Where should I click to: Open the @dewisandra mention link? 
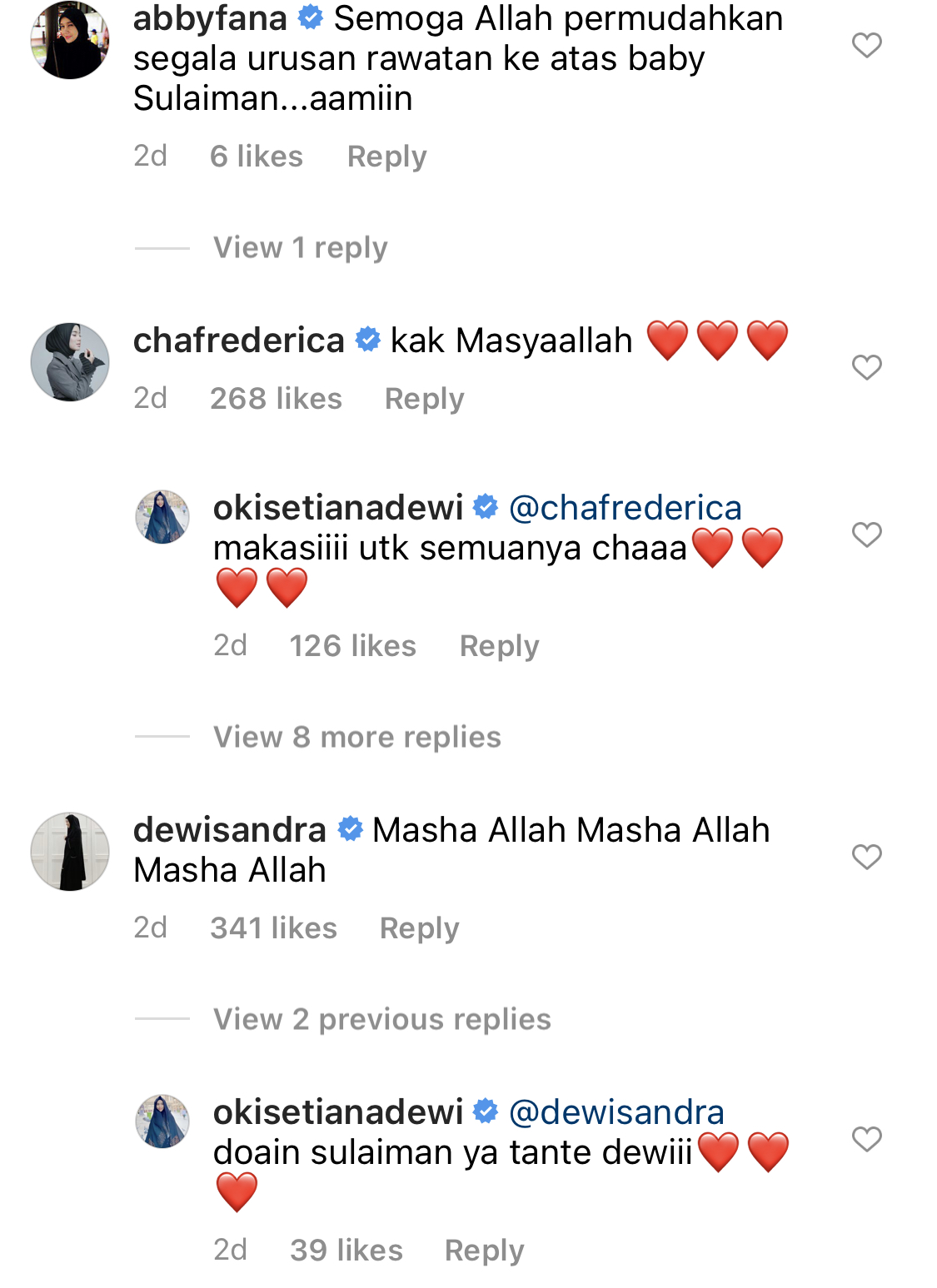tap(616, 1112)
